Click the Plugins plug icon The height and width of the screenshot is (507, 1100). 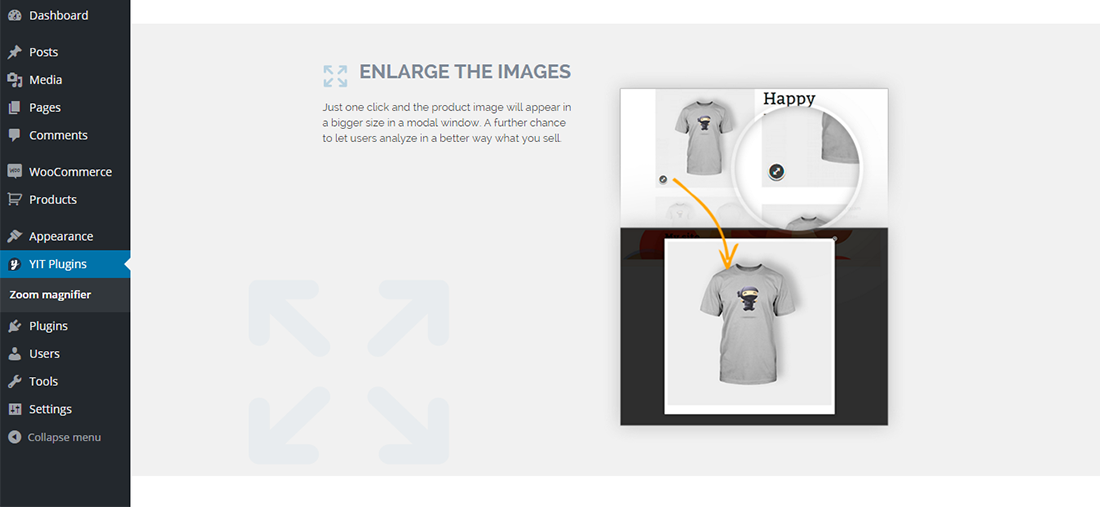point(14,326)
